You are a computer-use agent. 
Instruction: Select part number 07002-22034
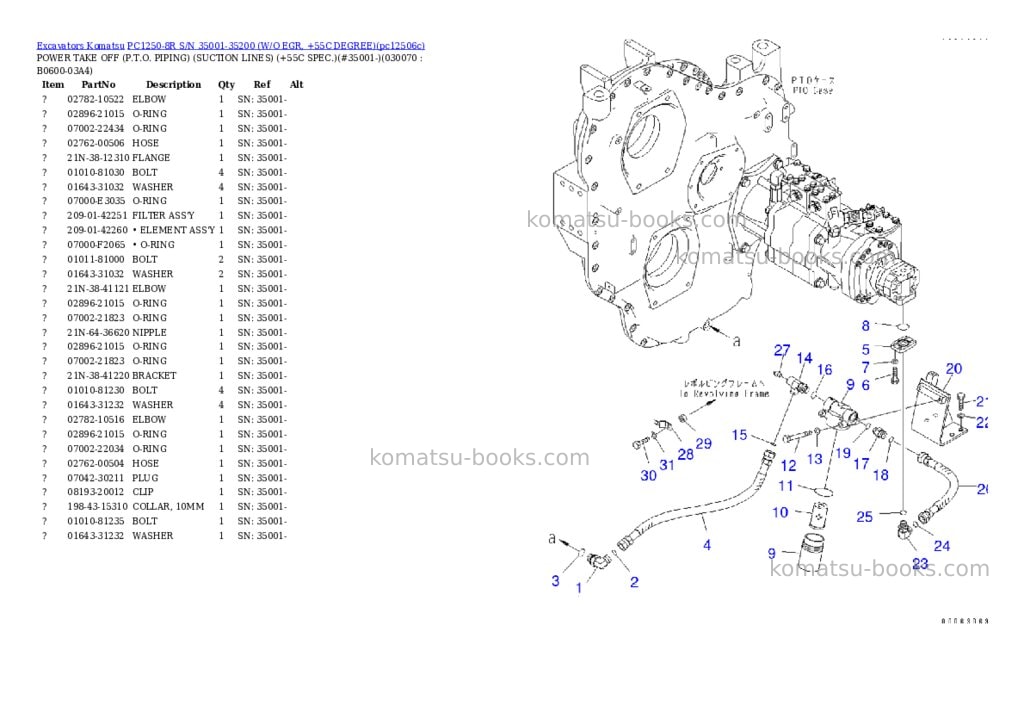coord(95,449)
